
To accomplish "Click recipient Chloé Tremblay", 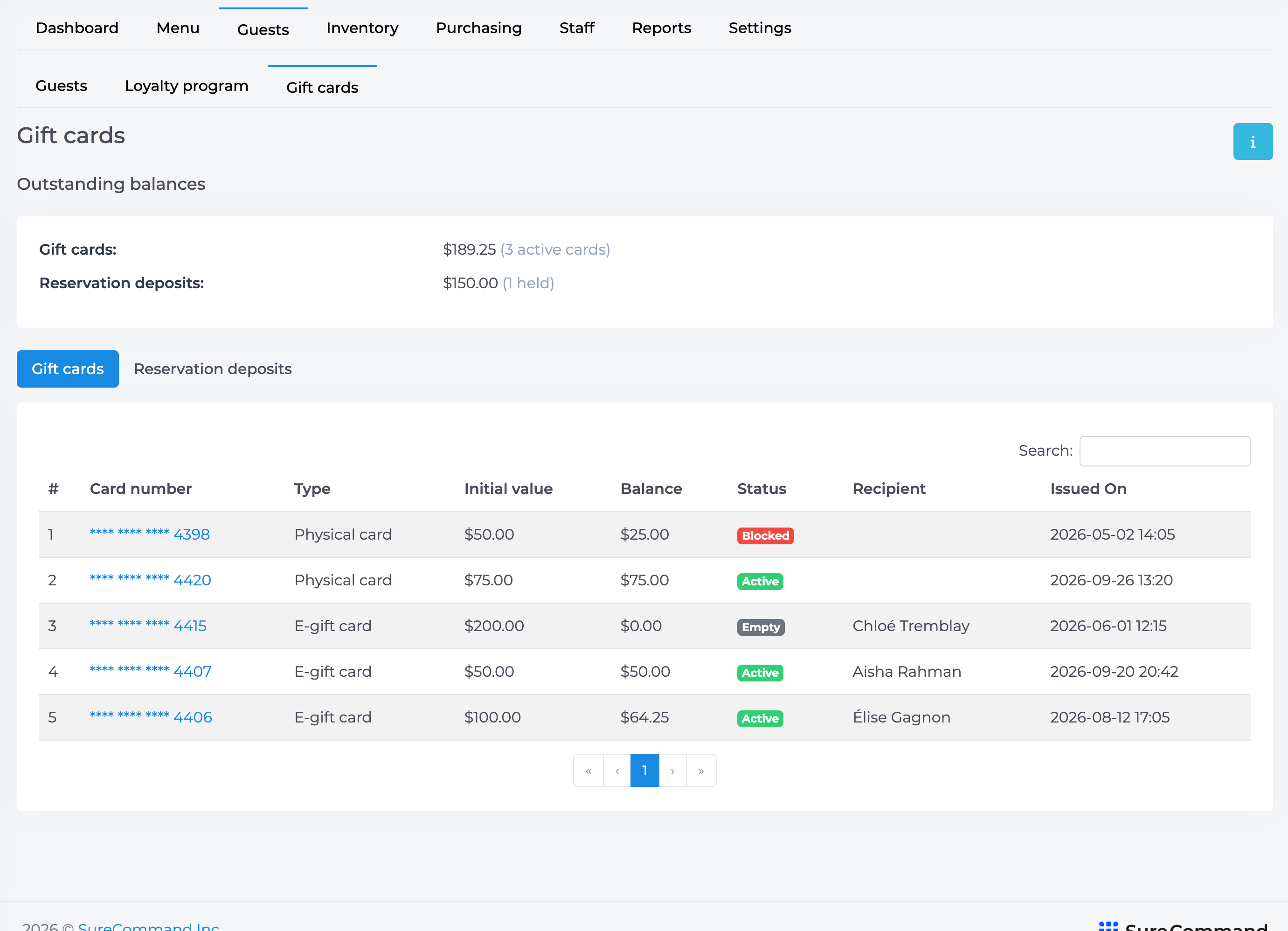I will [910, 625].
